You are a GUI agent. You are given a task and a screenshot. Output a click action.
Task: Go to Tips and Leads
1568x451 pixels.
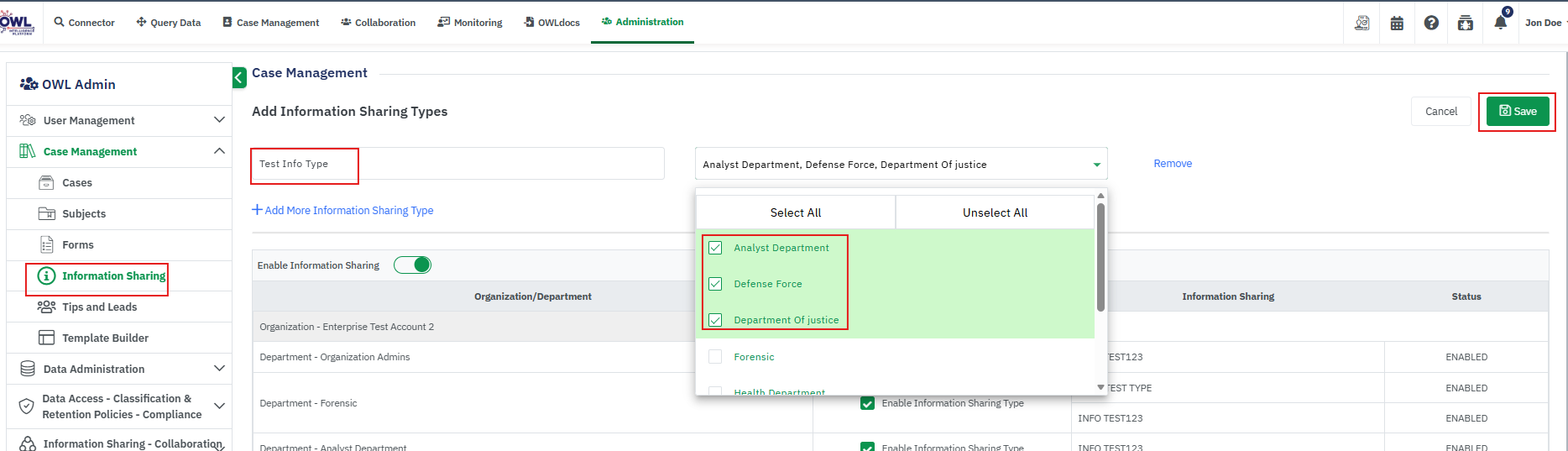(x=99, y=307)
